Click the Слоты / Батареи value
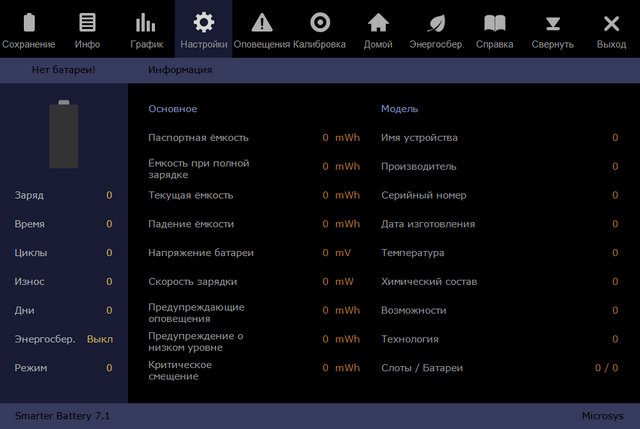 pyautogui.click(x=606, y=368)
